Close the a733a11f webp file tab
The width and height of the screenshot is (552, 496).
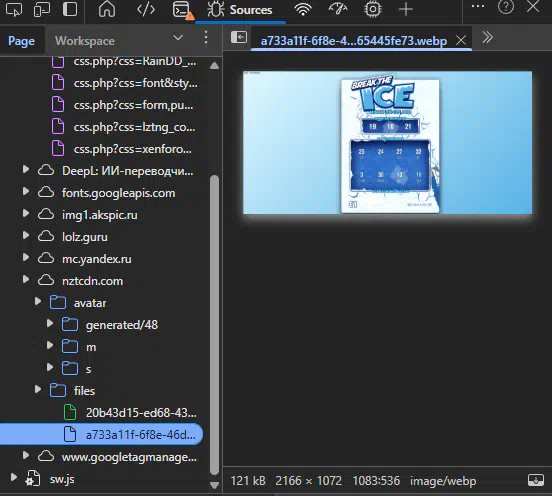coord(461,40)
